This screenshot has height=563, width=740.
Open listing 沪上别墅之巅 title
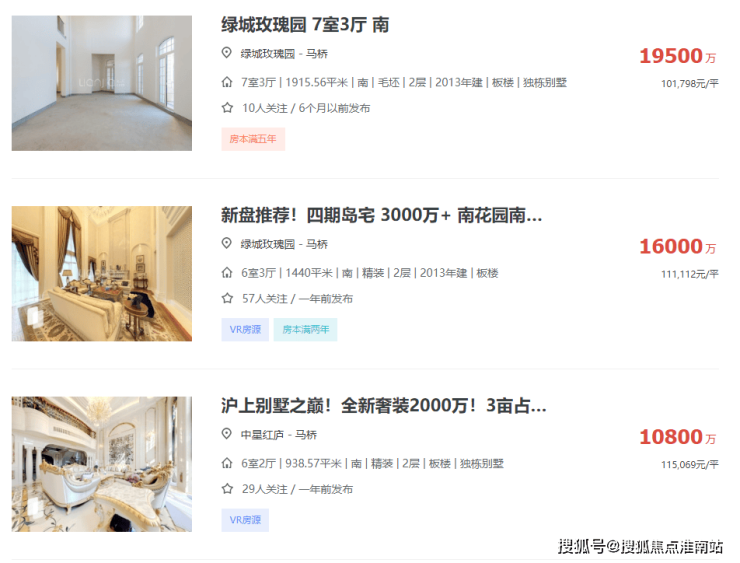[x=384, y=406]
